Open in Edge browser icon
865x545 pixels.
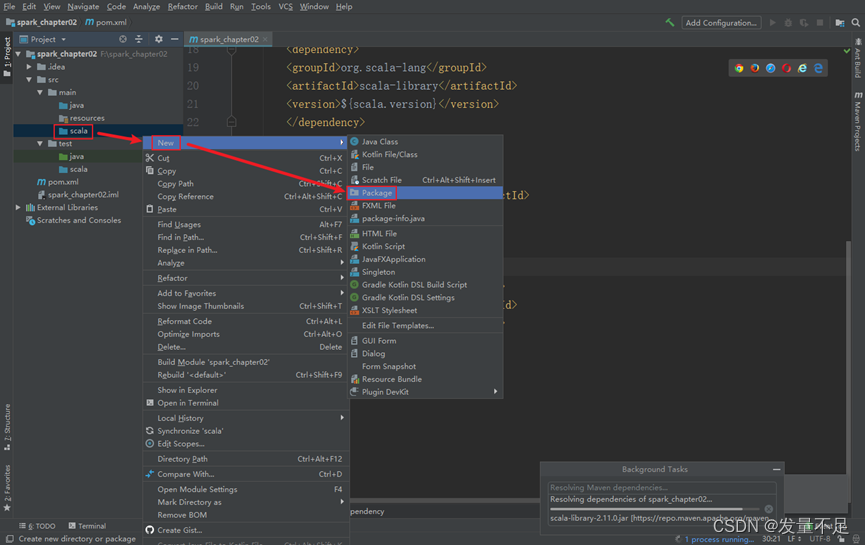point(818,68)
